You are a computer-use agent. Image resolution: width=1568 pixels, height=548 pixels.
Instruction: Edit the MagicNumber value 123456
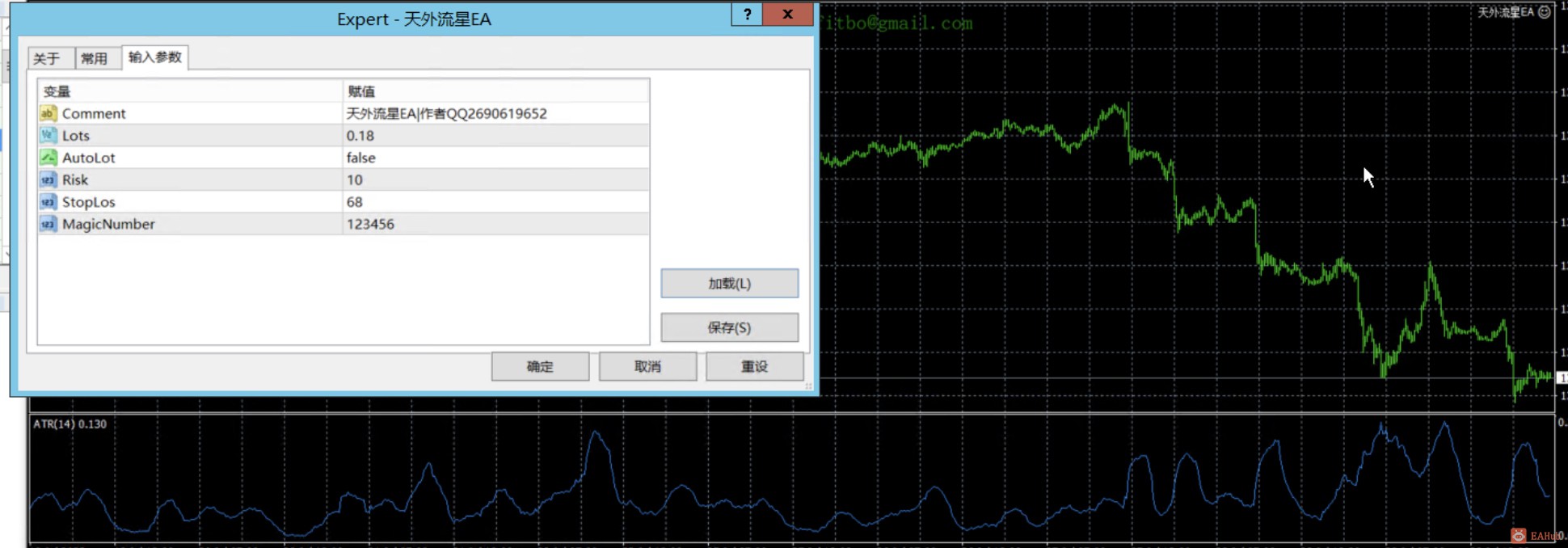pyautogui.click(x=495, y=224)
